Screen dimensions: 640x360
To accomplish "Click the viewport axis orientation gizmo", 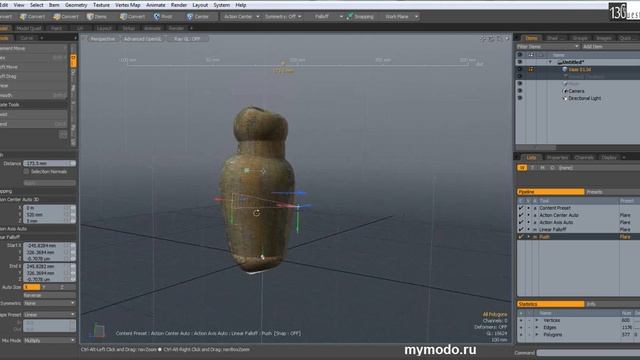I will [x=98, y=330].
